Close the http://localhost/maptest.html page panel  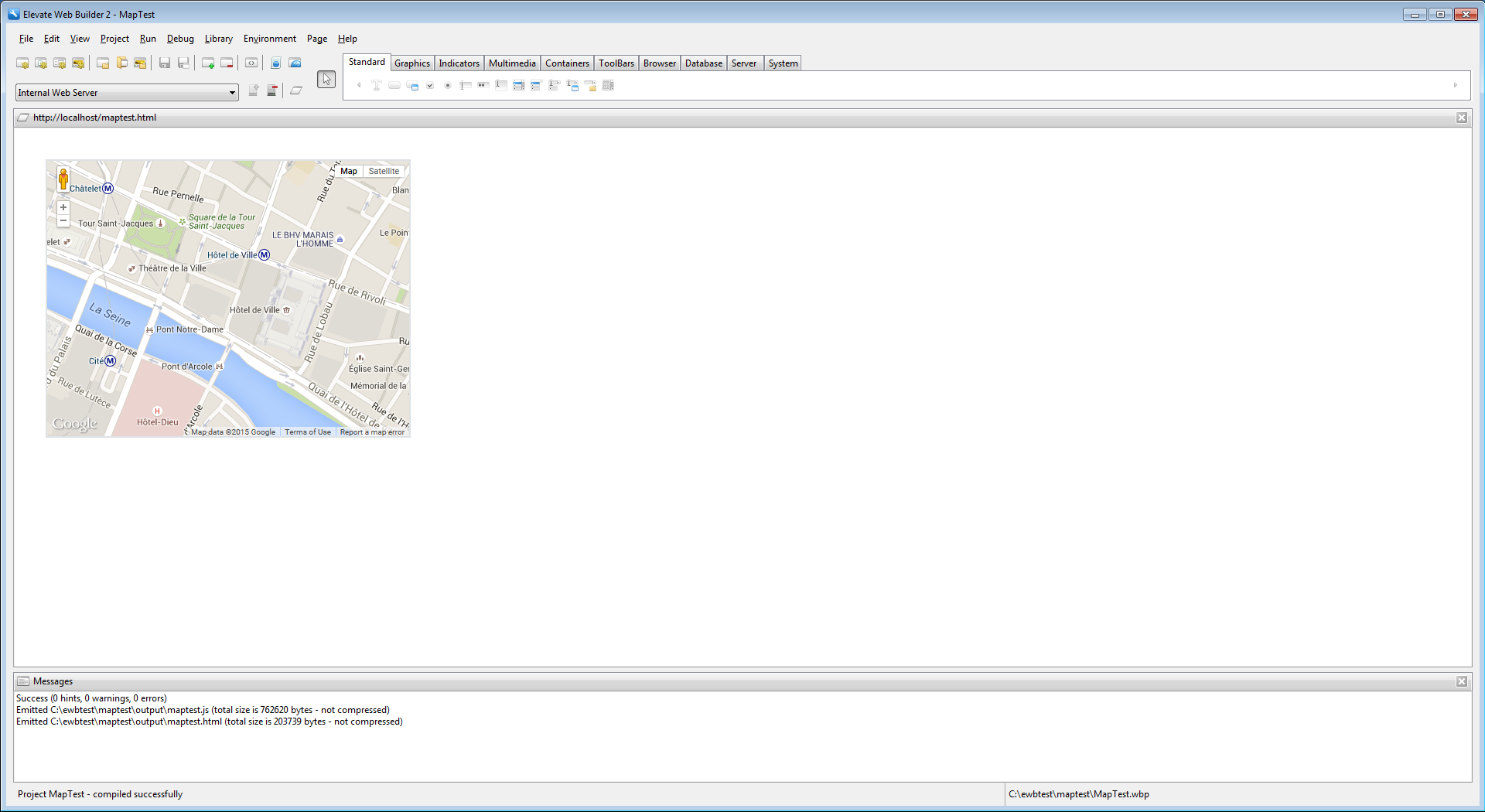(x=1462, y=118)
